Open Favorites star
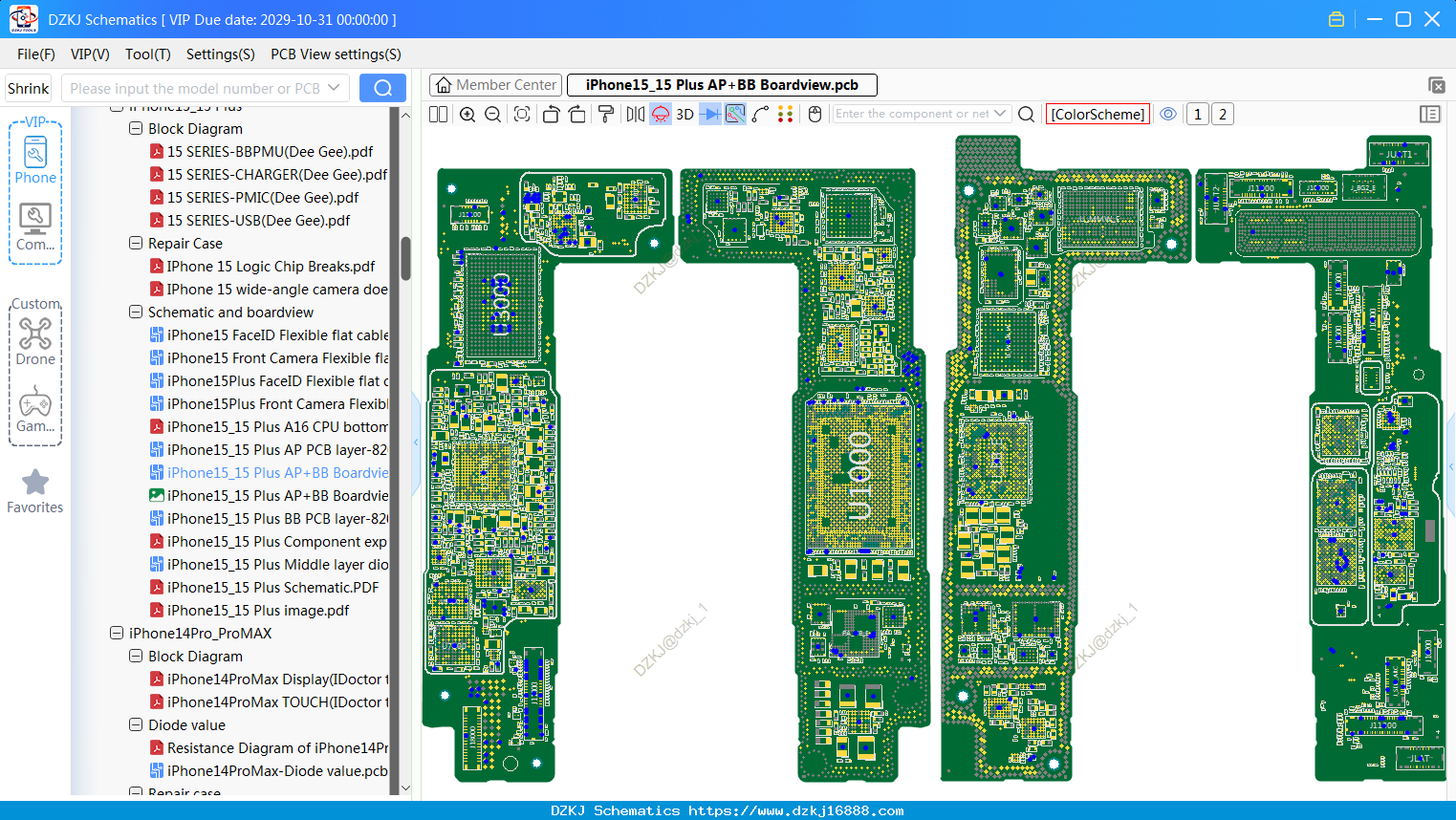The width and height of the screenshot is (1456, 820). [x=35, y=491]
